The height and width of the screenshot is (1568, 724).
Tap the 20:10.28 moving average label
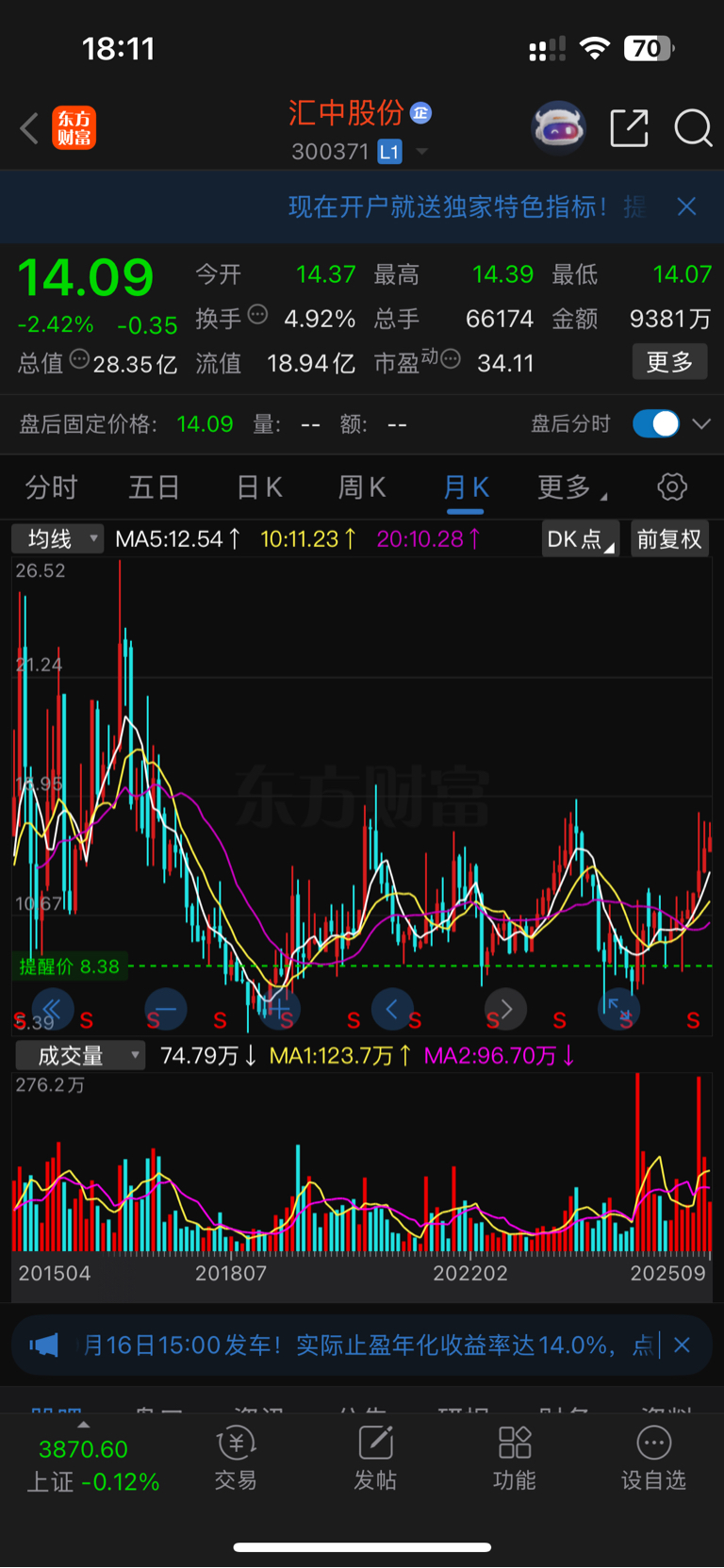point(429,539)
